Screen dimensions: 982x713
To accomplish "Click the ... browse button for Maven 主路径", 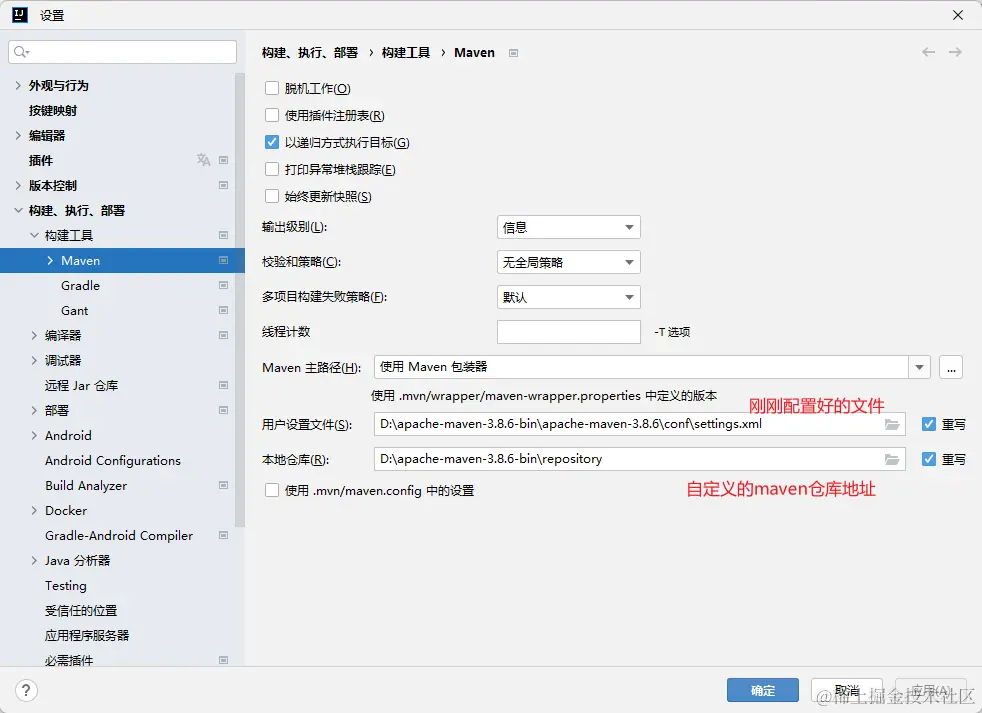I will pos(950,367).
